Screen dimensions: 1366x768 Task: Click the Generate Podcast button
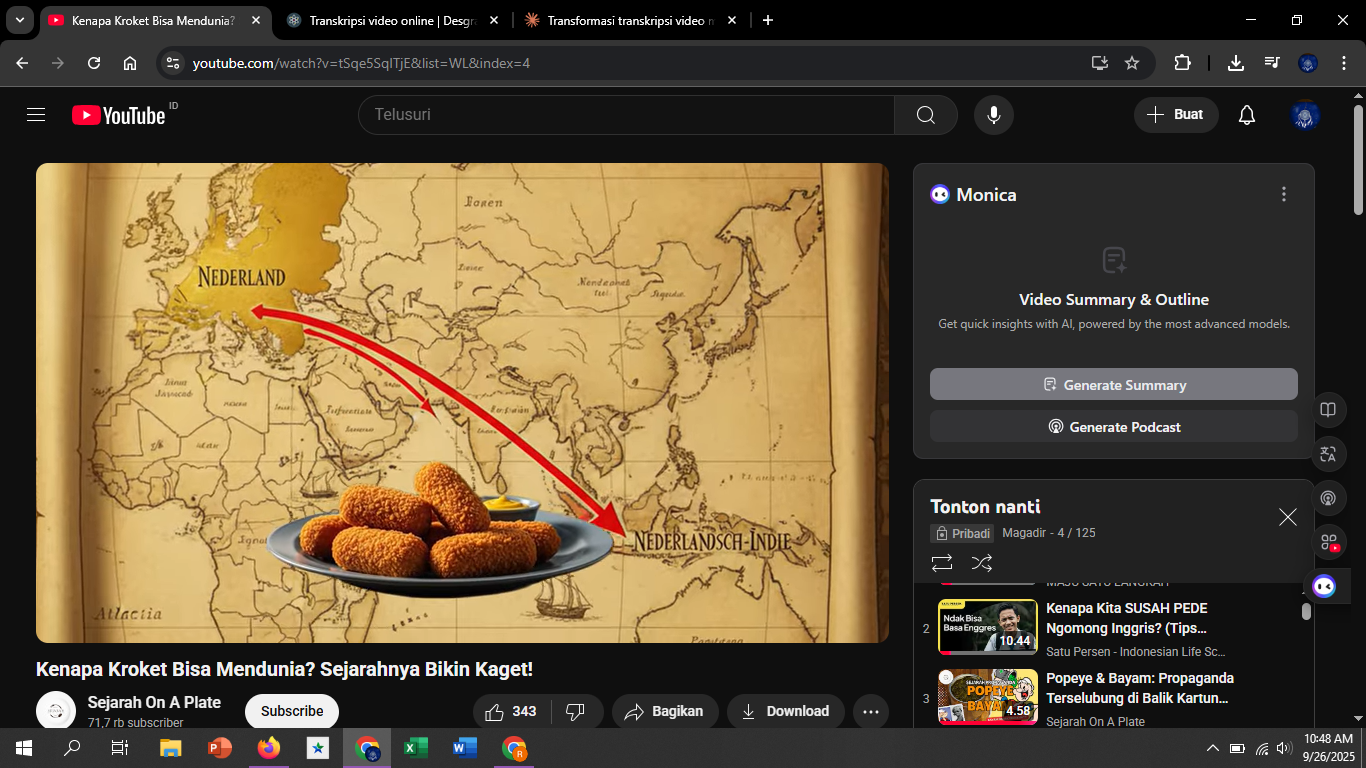coord(1113,427)
